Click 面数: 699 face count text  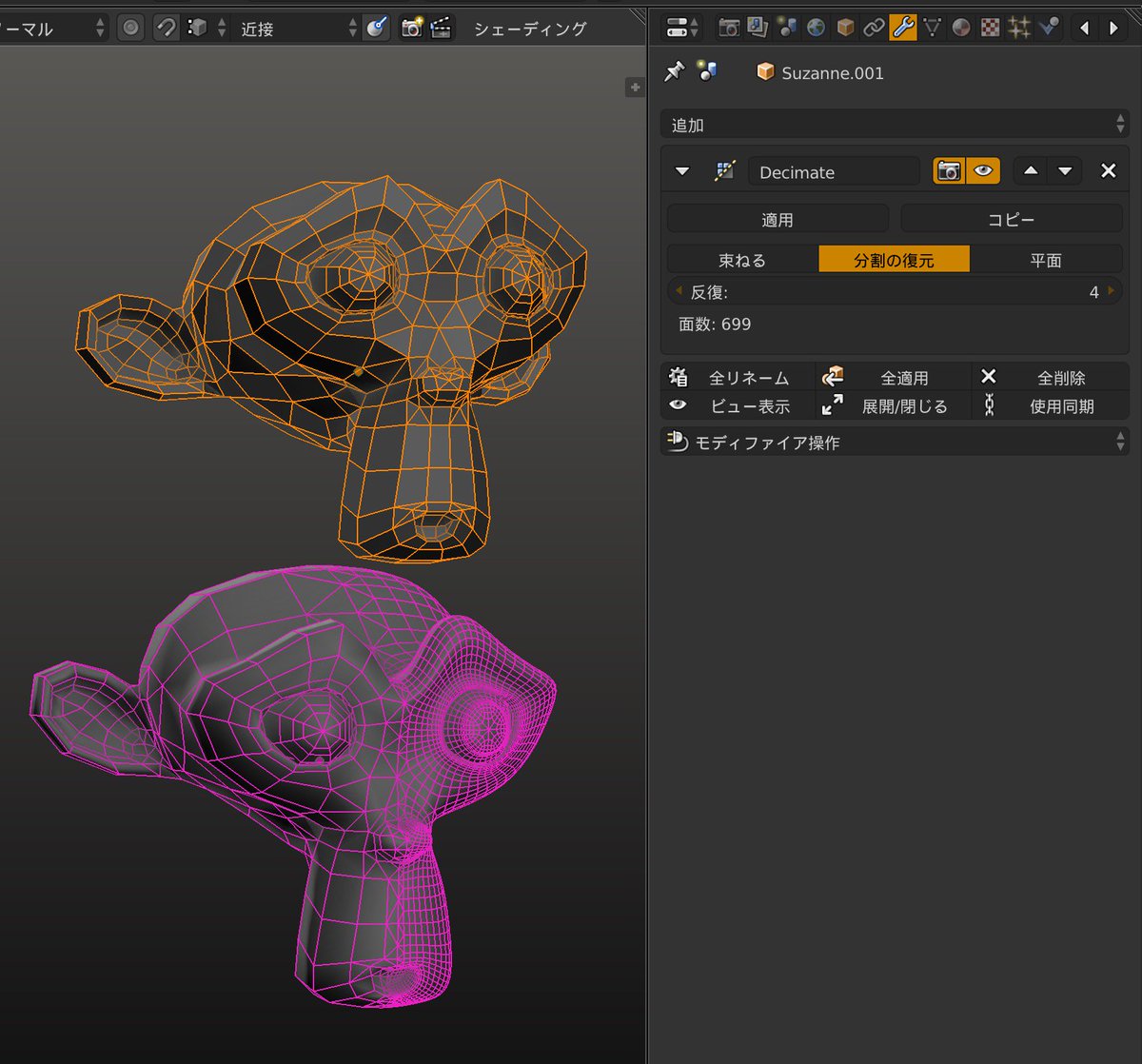tap(715, 324)
